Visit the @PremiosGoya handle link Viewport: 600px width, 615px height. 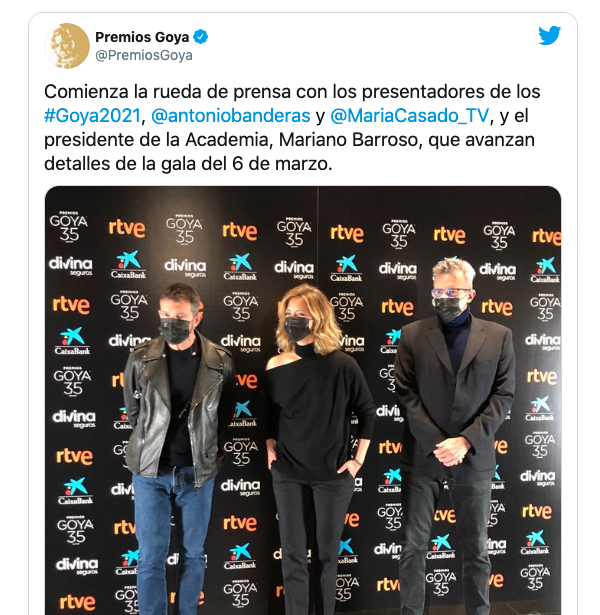[x=144, y=55]
